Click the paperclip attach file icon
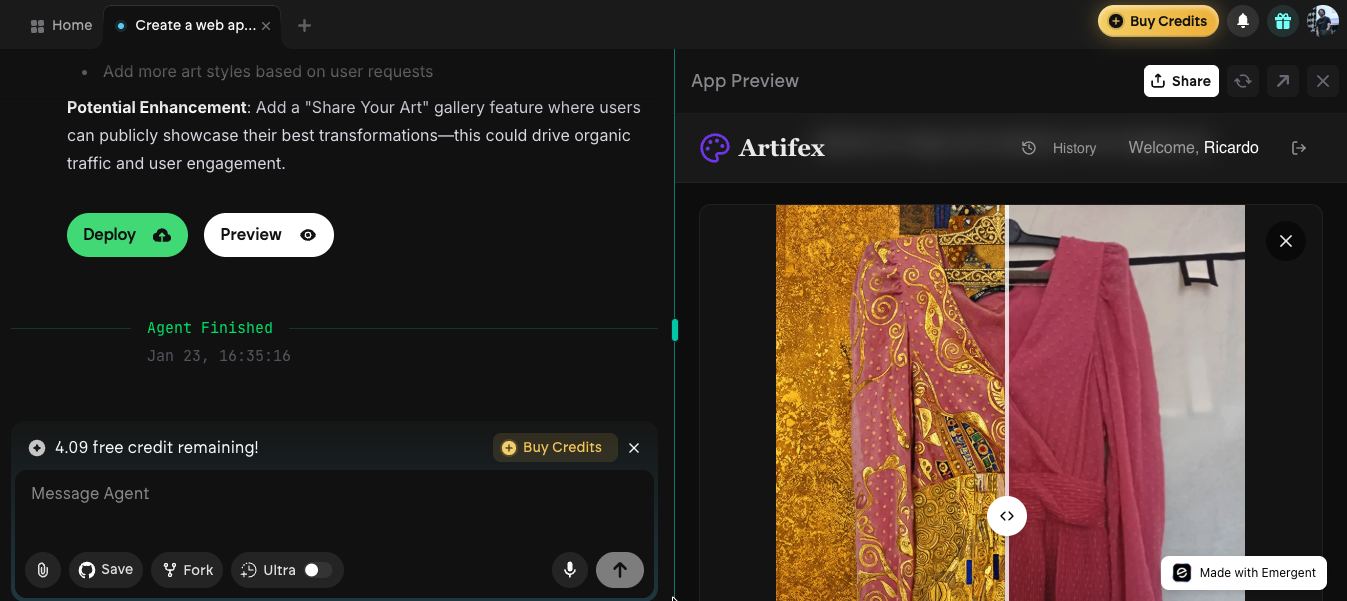The width and height of the screenshot is (1347, 601). (43, 570)
